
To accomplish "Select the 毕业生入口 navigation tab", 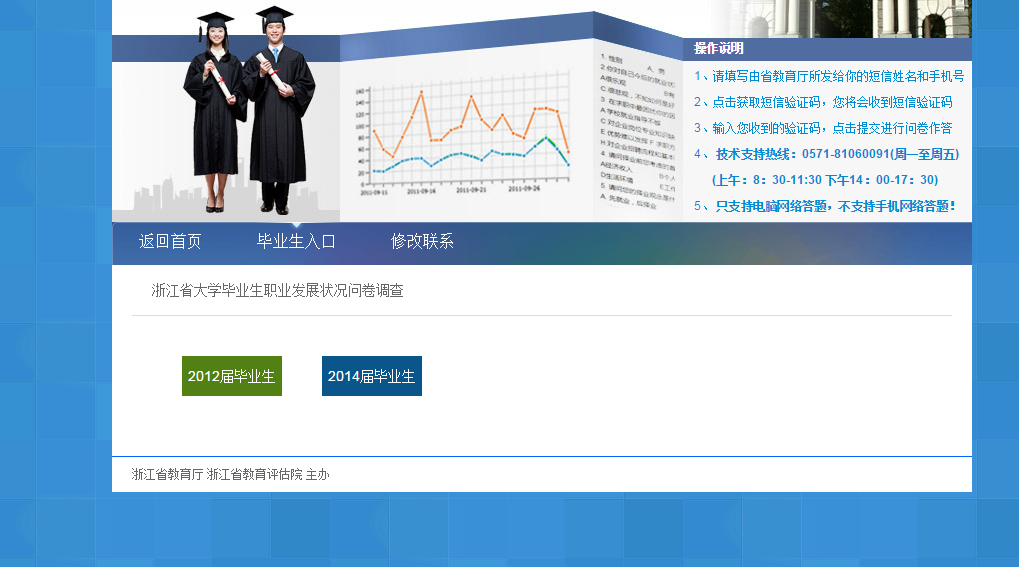I will point(296,241).
